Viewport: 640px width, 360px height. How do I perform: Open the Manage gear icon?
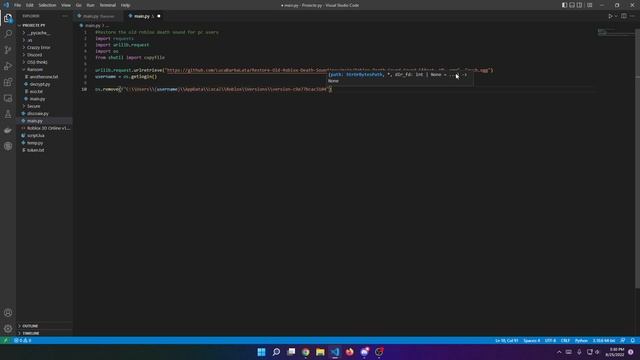(8, 329)
